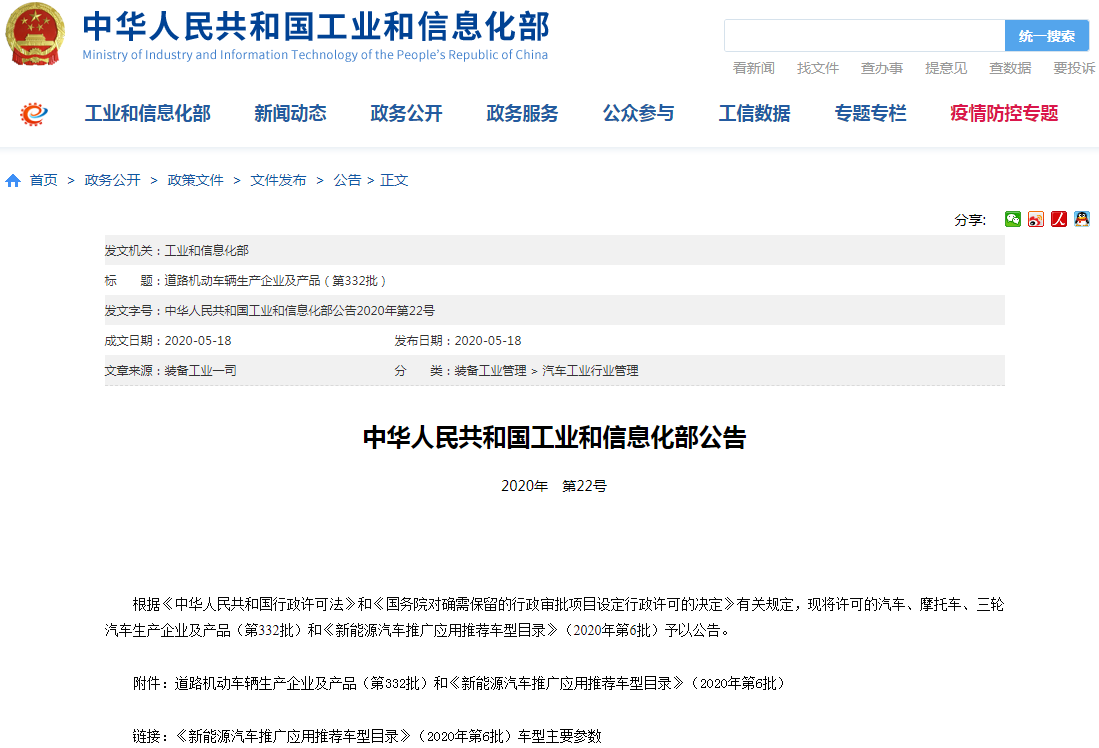Open the 专题专栏 menu item
The height and width of the screenshot is (748, 1099).
(871, 114)
